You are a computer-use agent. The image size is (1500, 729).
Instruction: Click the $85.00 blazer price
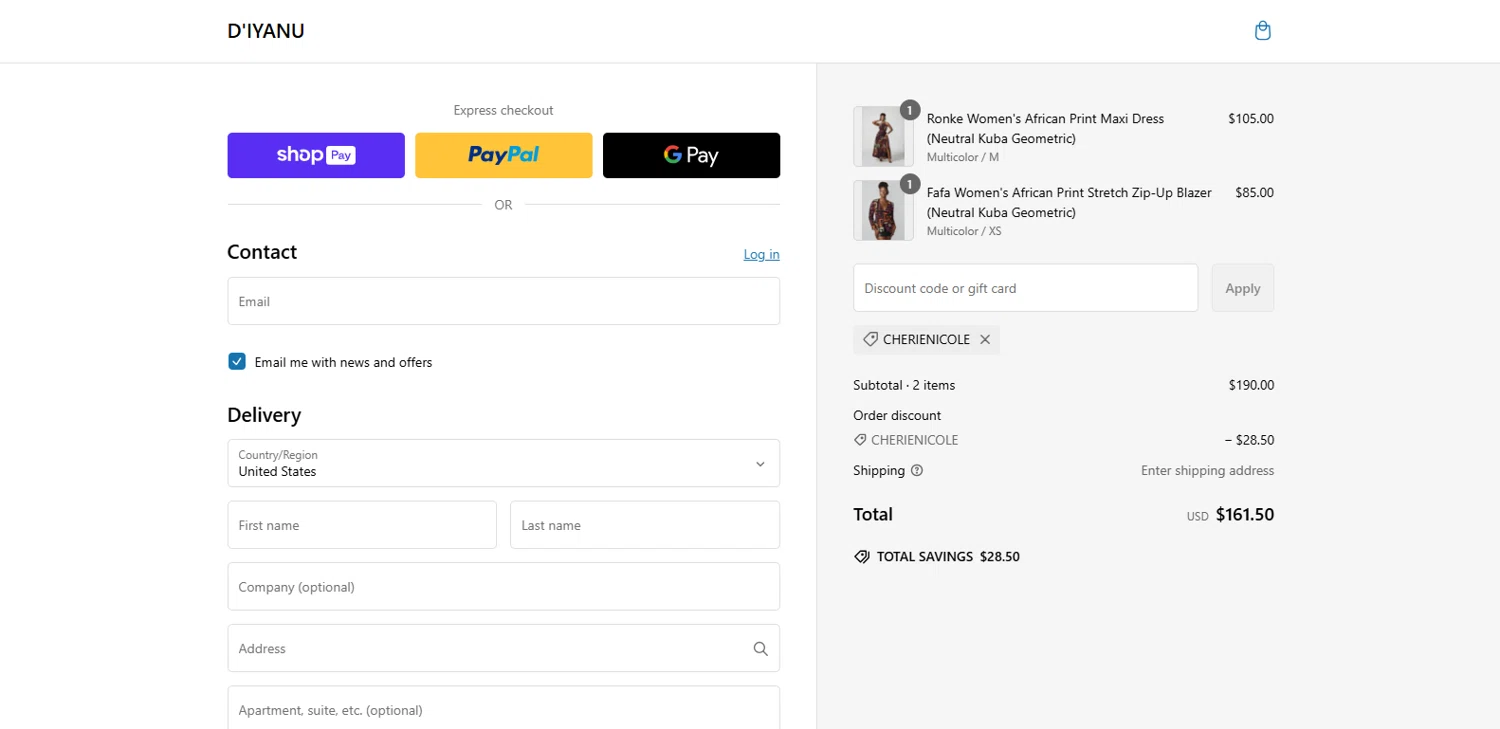tap(1254, 192)
